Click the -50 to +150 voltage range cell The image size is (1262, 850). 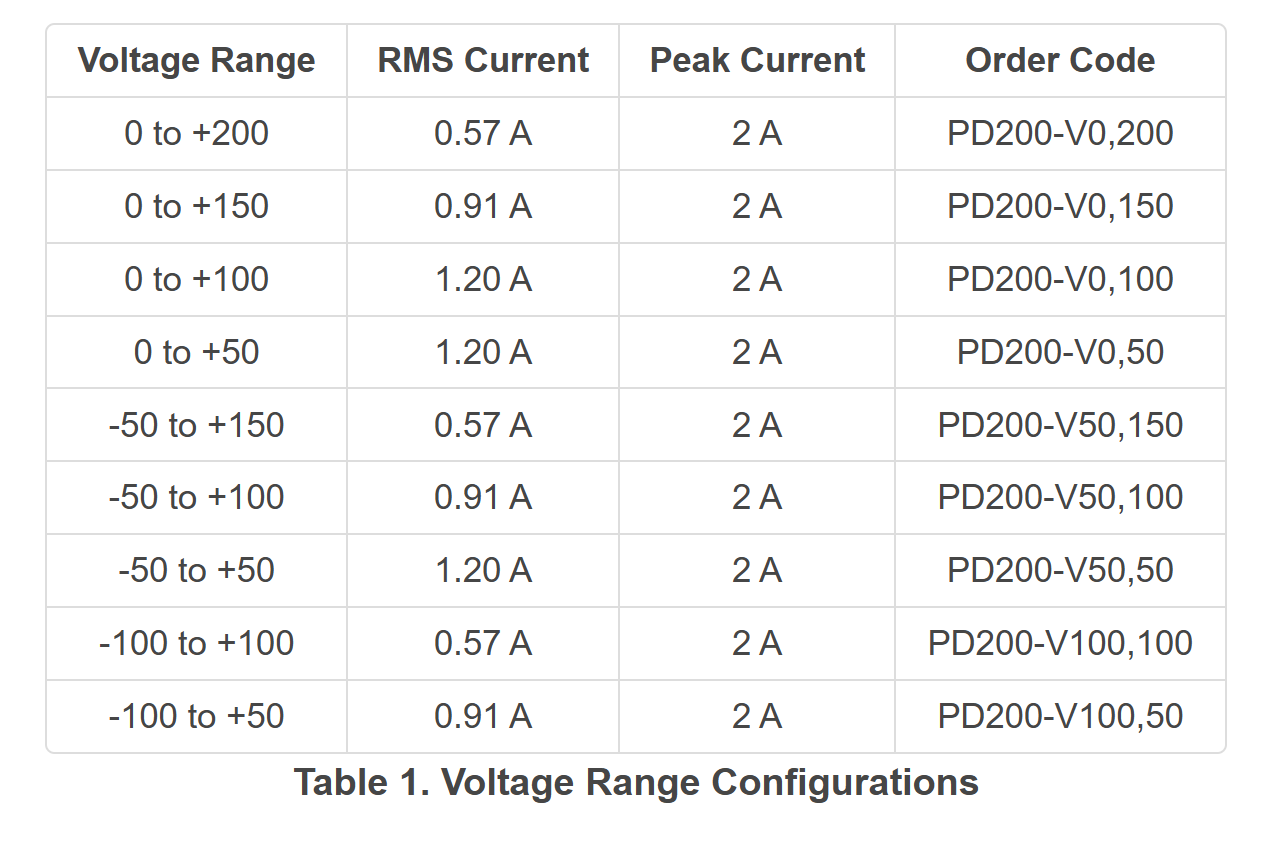(x=197, y=425)
